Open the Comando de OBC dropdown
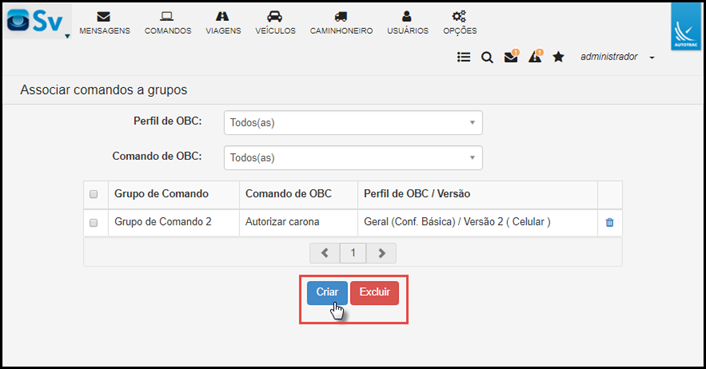The image size is (706, 369). coord(353,158)
